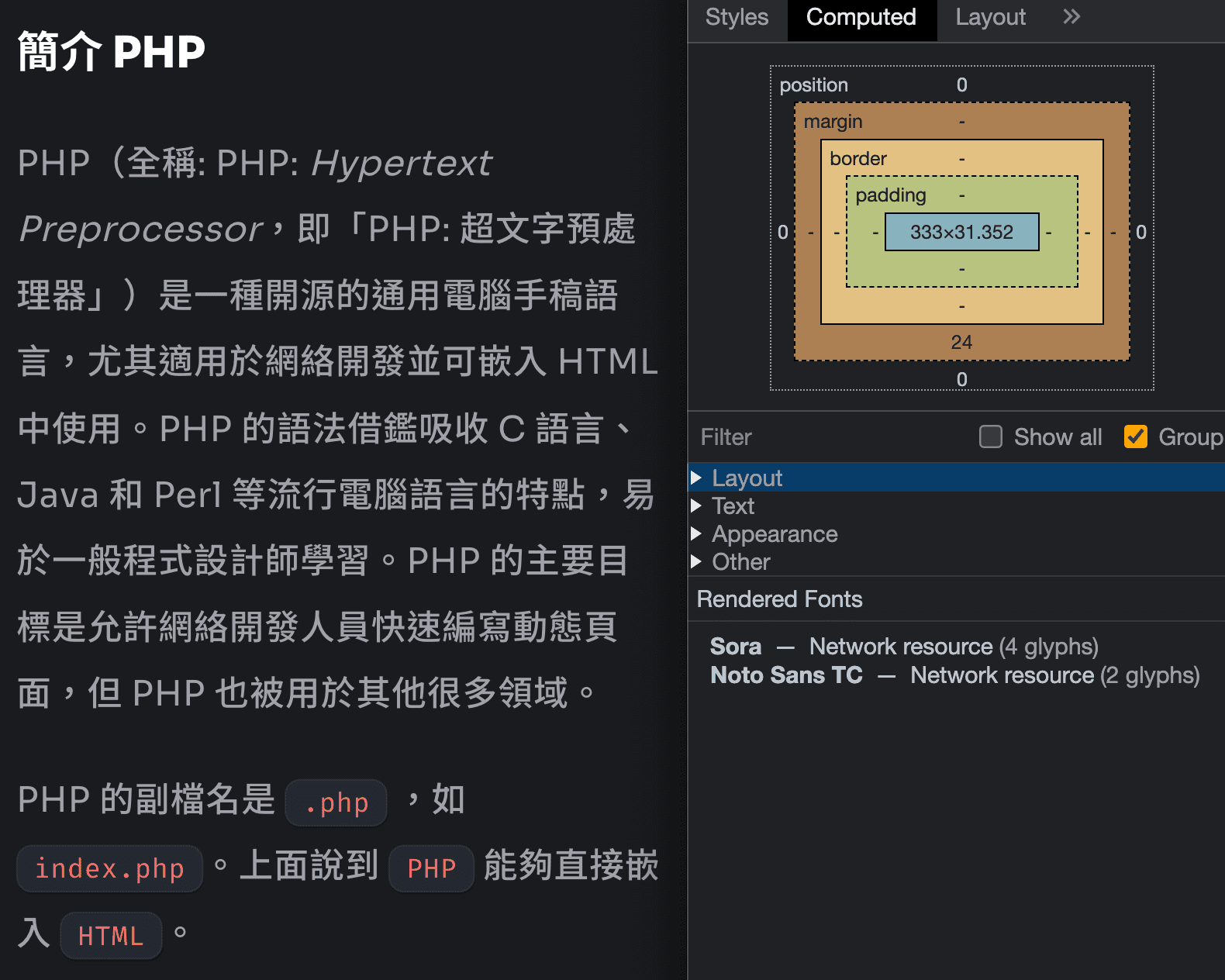This screenshot has width=1225, height=980.
Task: Click the border label in box model
Action: pyautogui.click(x=857, y=159)
